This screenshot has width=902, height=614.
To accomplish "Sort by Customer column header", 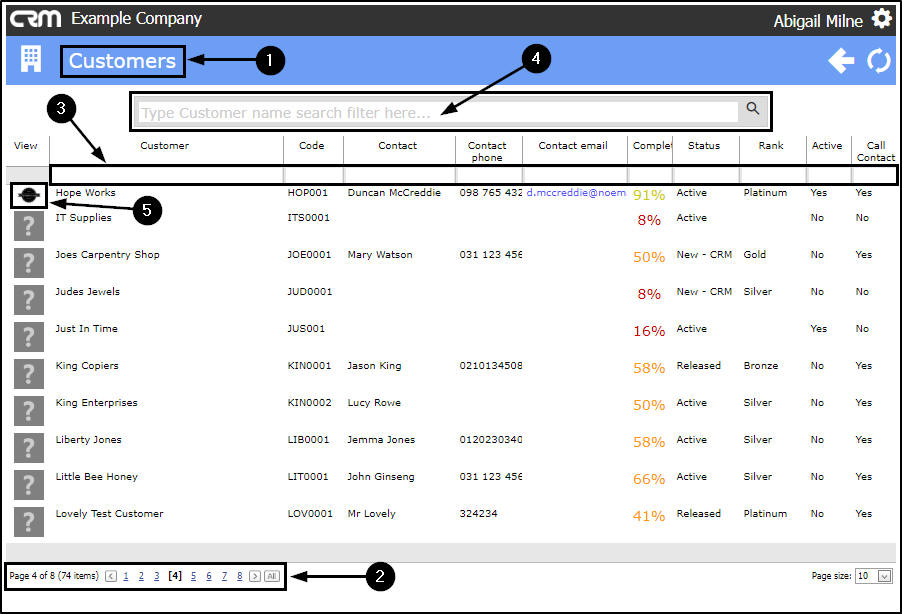I will coord(165,146).
